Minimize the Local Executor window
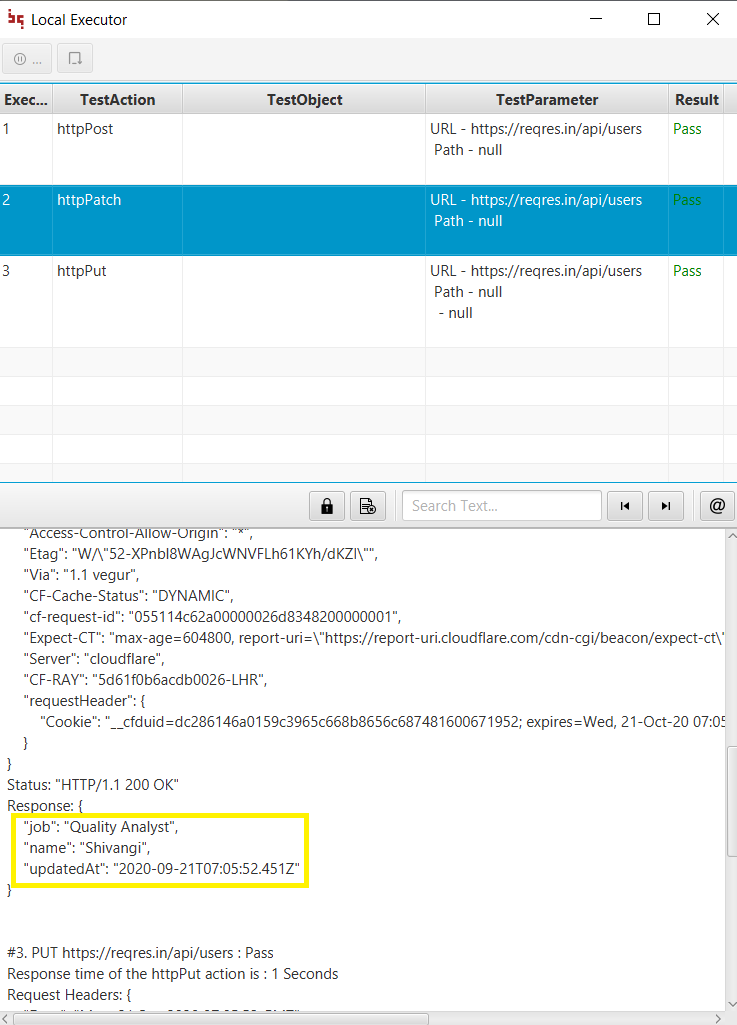Image resolution: width=737 pixels, height=1025 pixels. pyautogui.click(x=596, y=20)
